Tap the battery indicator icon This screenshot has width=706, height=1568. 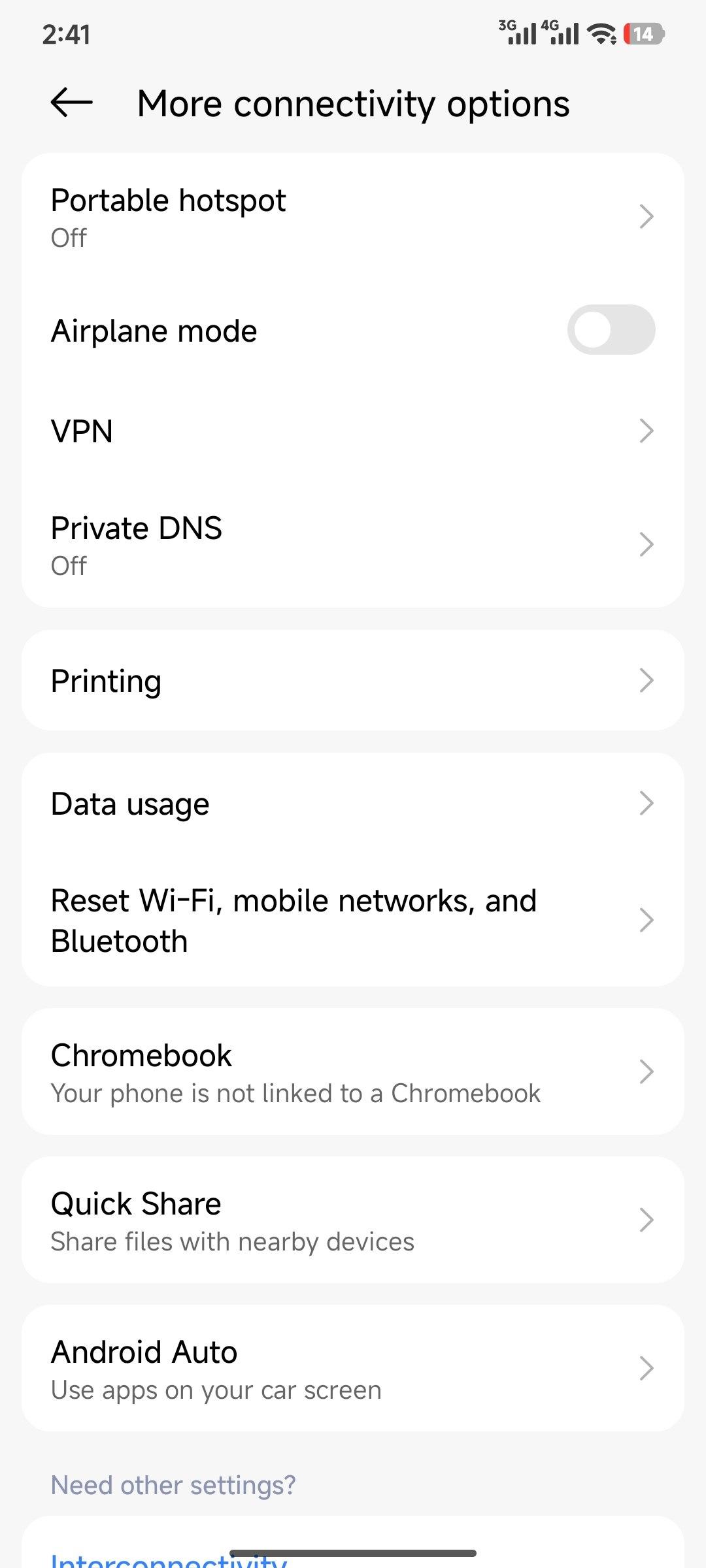click(x=643, y=33)
